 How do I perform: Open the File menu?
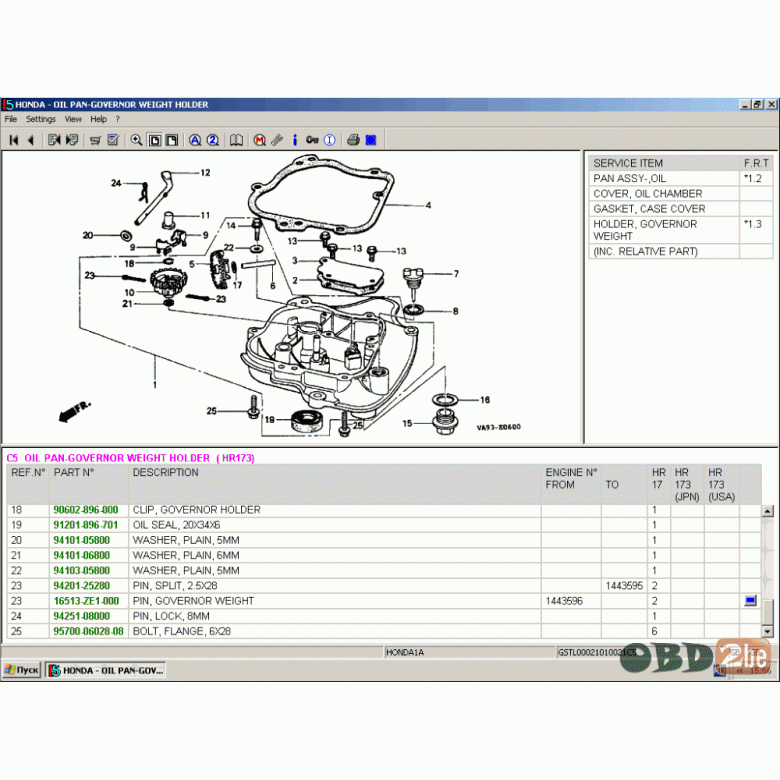coord(11,119)
